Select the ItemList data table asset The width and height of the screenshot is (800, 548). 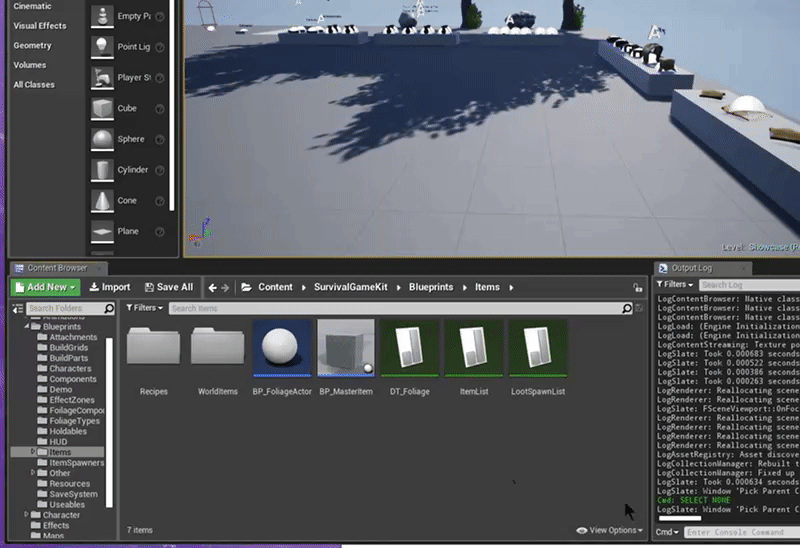474,348
